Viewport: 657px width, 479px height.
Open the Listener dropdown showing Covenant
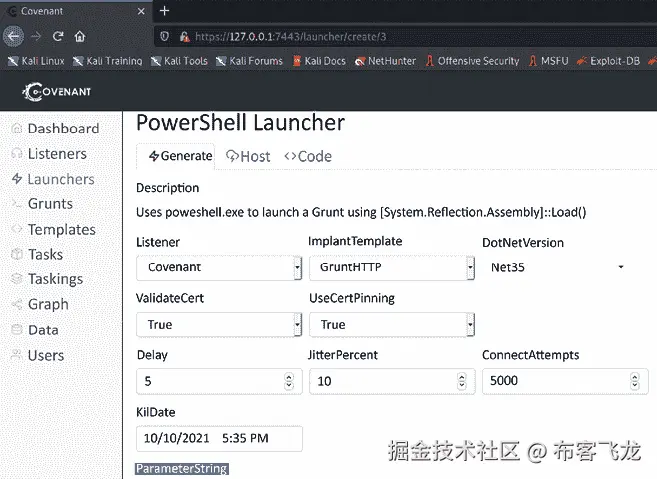pyautogui.click(x=219, y=267)
